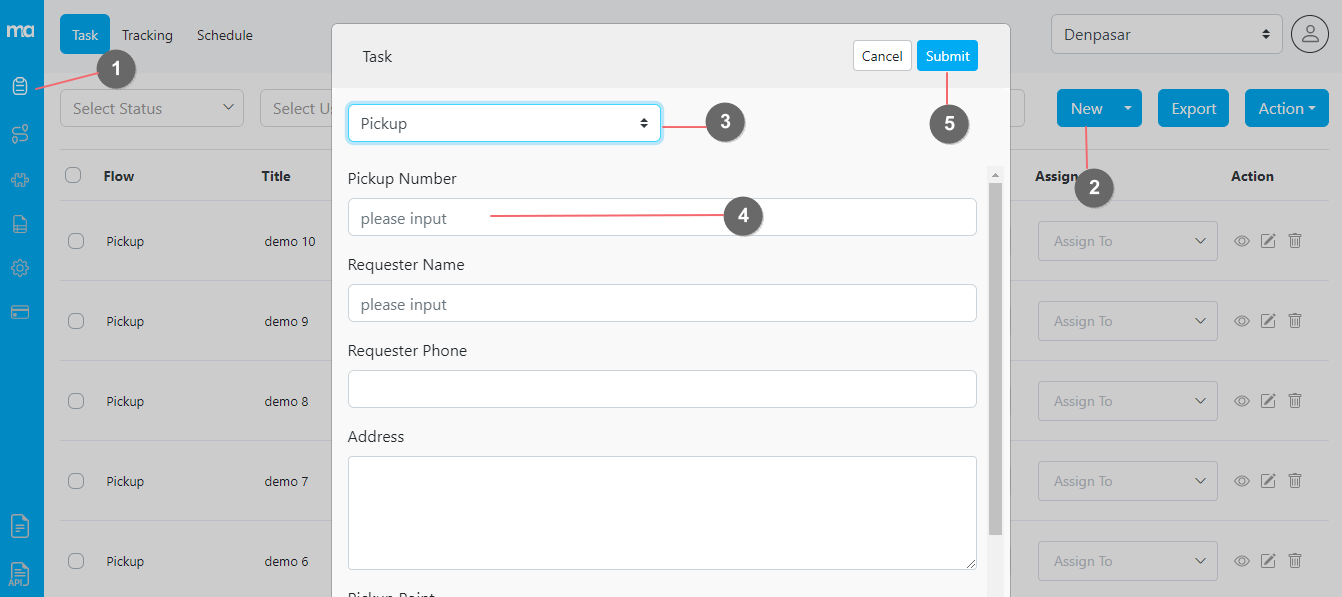Open the puzzle-piece integrations icon
This screenshot has width=1342, height=597.
coord(21,178)
